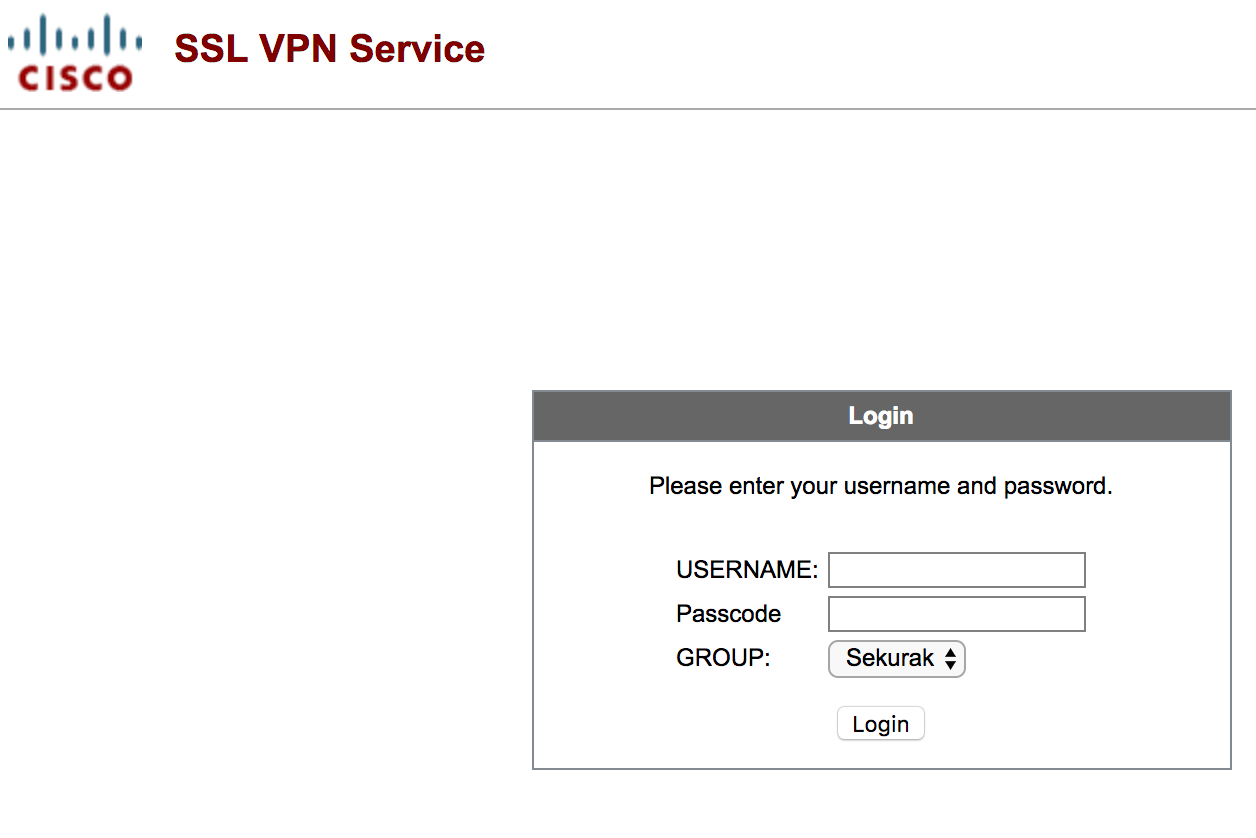Click the word 'SSL' in the heading
This screenshot has height=838, width=1256.
tap(210, 48)
